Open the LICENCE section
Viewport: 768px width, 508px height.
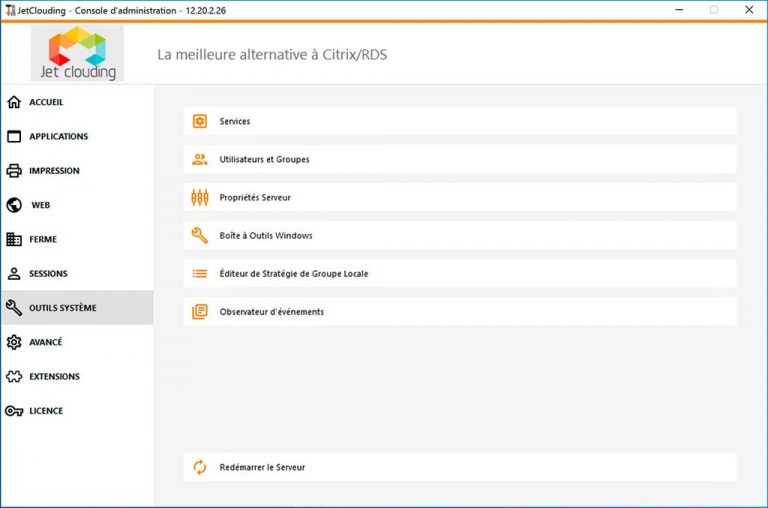pyautogui.click(x=77, y=411)
